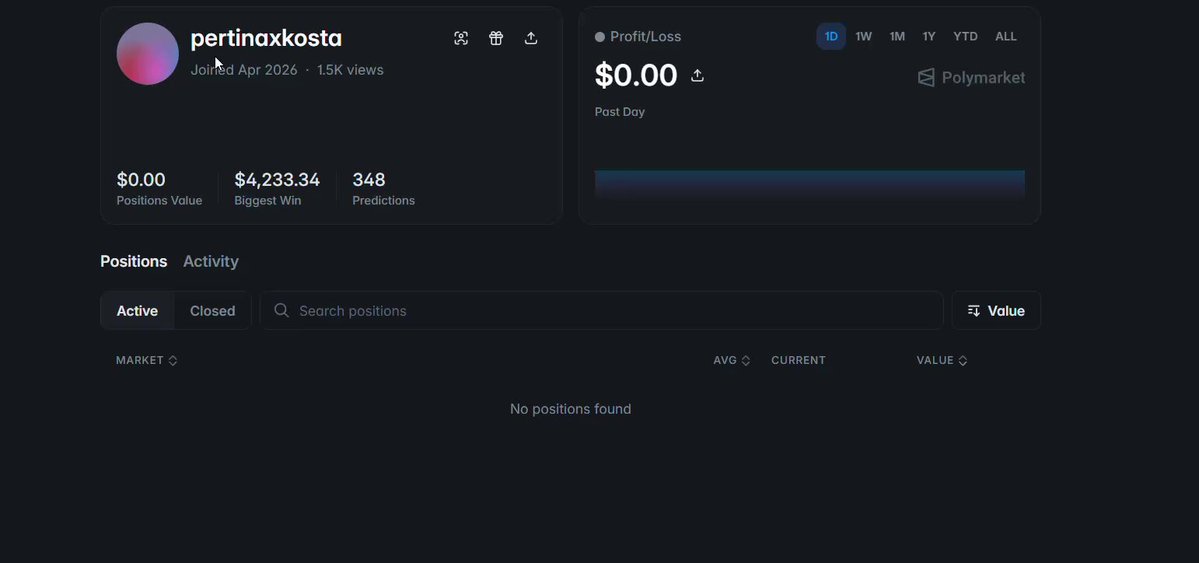Click the share profile upload icon
The image size is (1199, 563).
(x=531, y=38)
